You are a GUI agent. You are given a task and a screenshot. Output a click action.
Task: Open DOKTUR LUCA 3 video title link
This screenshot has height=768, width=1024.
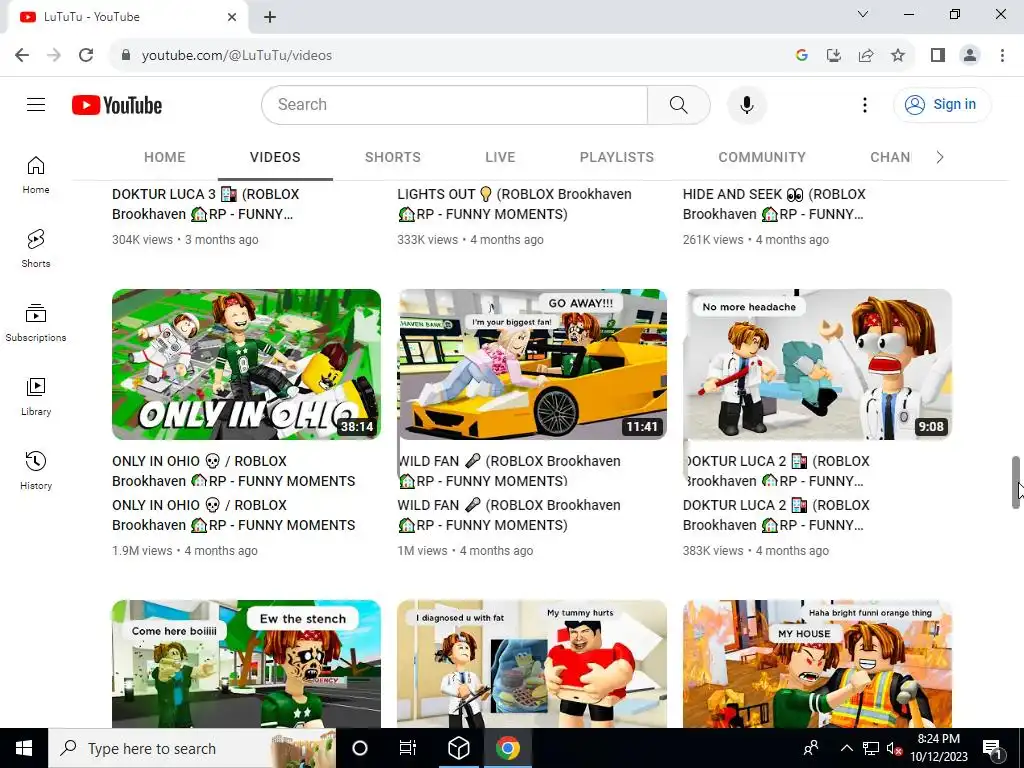click(x=206, y=204)
